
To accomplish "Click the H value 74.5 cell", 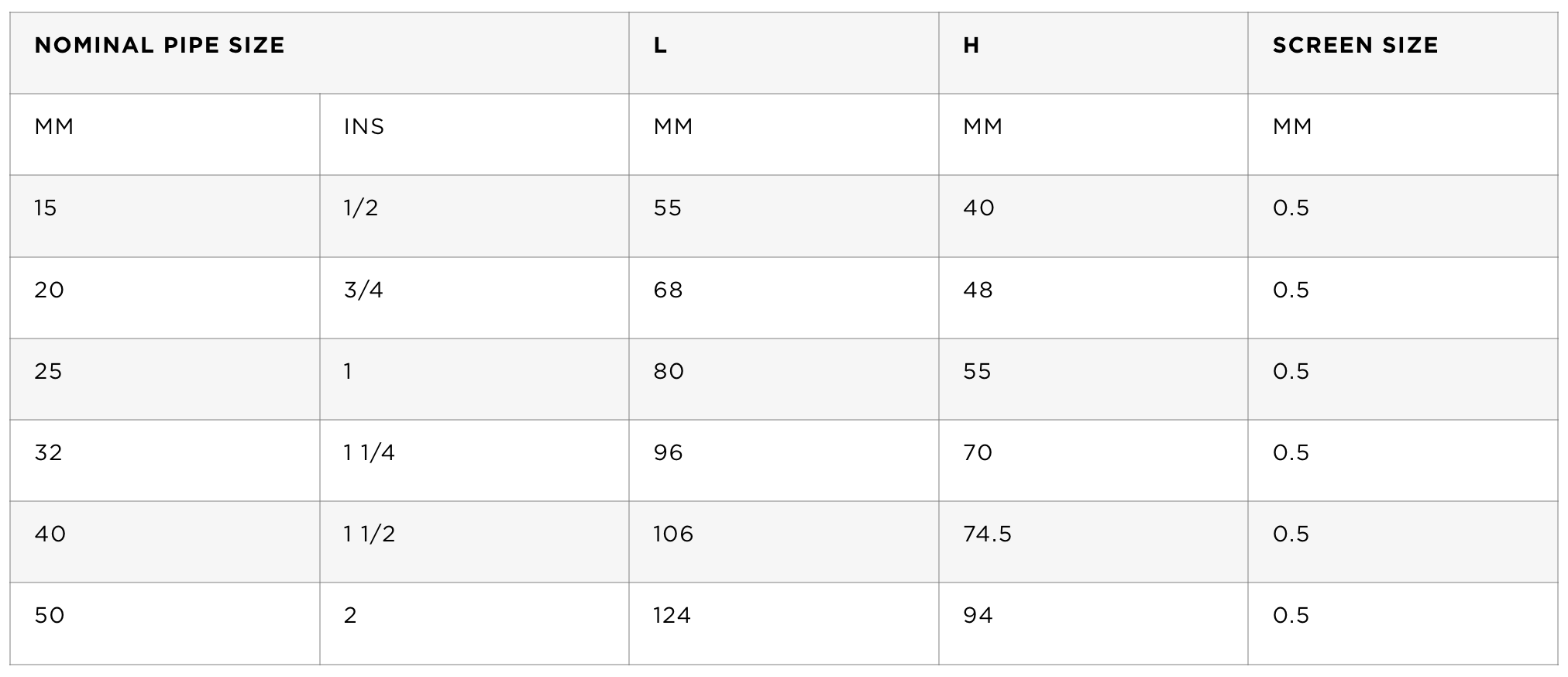I will (1093, 541).
